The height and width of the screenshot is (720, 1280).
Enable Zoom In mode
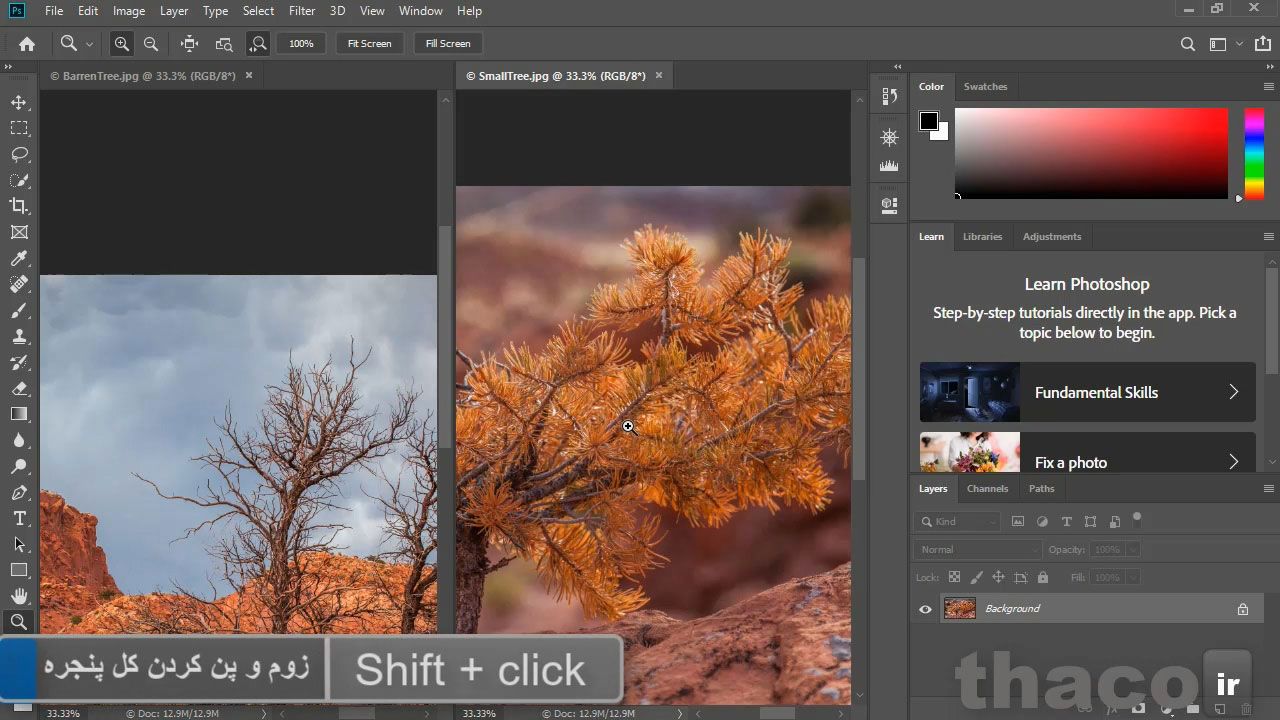coord(121,43)
